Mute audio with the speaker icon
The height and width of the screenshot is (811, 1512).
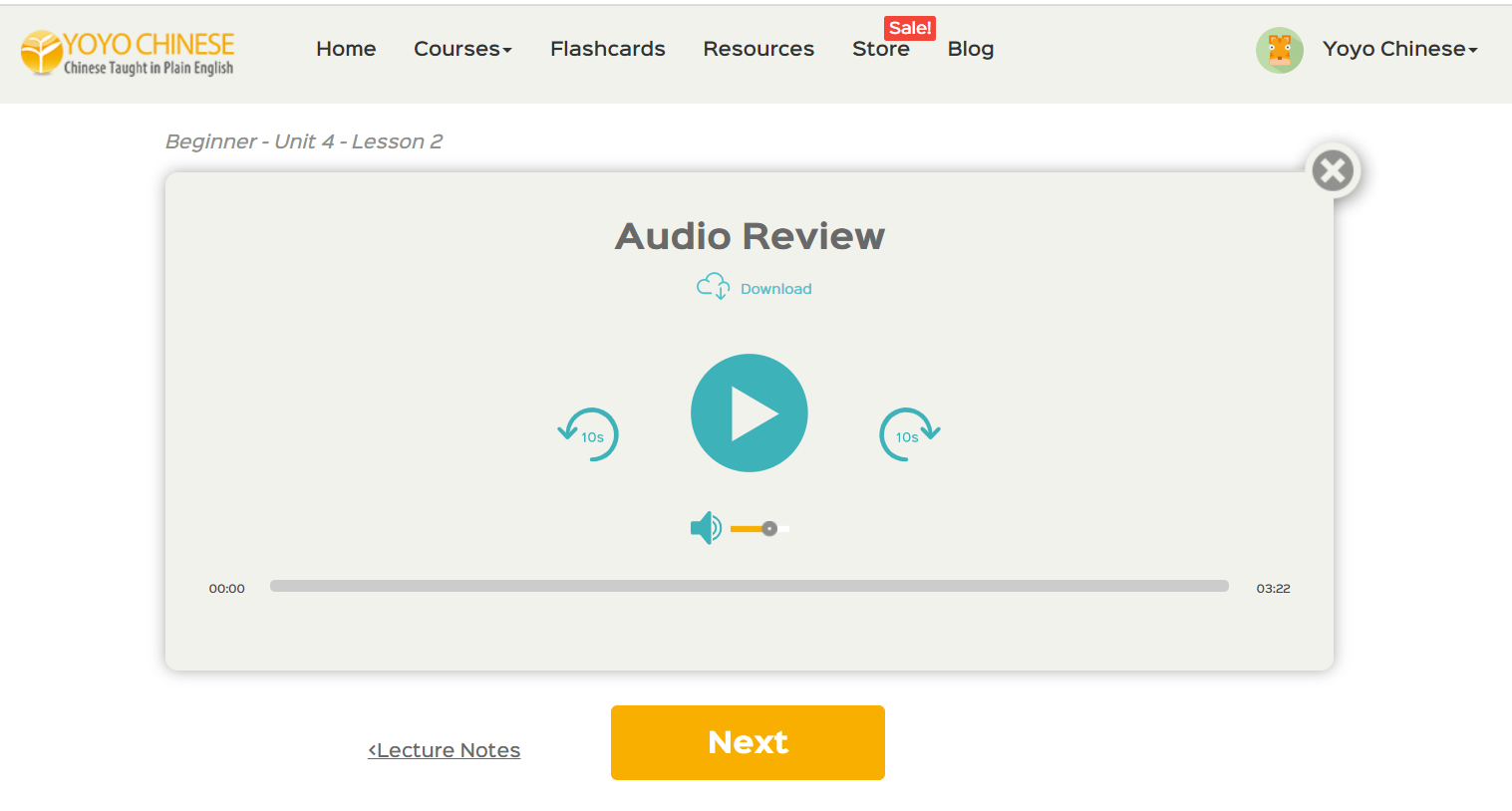click(706, 528)
